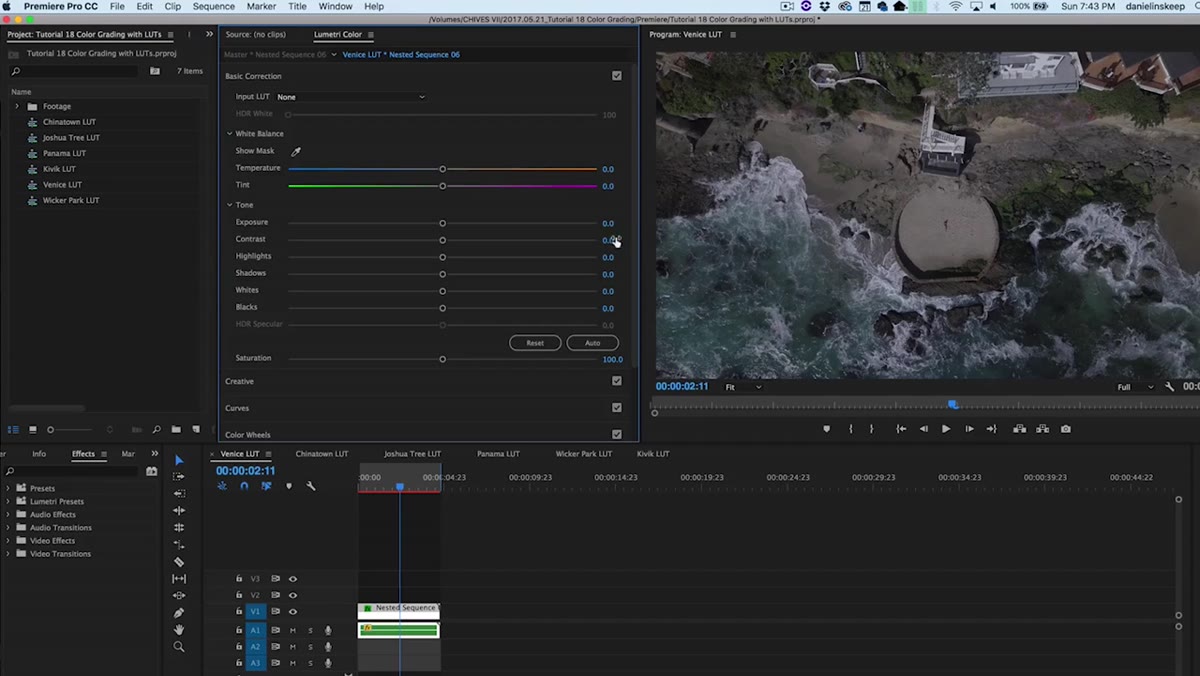Hide the V1 track output eye
The height and width of the screenshot is (676, 1200).
click(293, 611)
